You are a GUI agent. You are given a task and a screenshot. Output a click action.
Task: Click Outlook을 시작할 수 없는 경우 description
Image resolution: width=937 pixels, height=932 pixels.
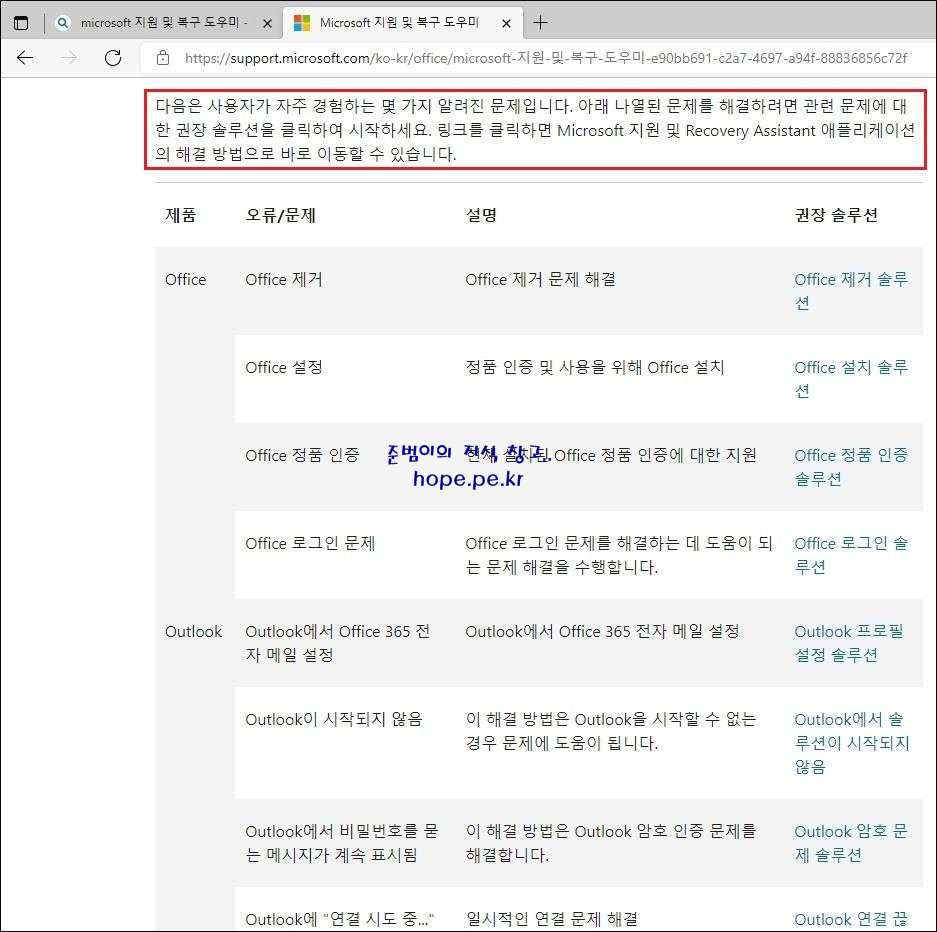pyautogui.click(x=611, y=731)
